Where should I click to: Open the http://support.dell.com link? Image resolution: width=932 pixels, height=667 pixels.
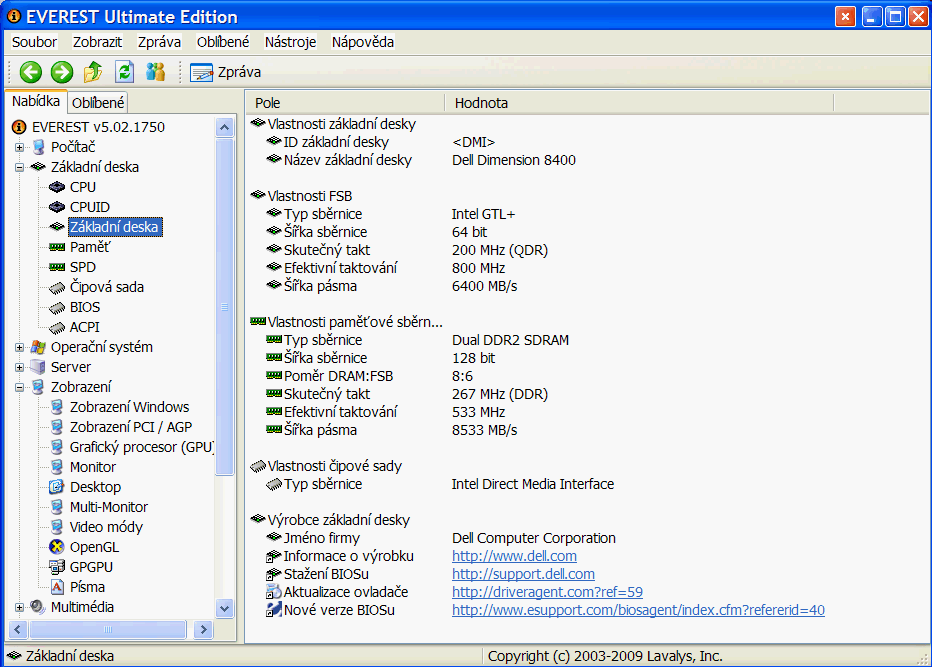click(523, 574)
